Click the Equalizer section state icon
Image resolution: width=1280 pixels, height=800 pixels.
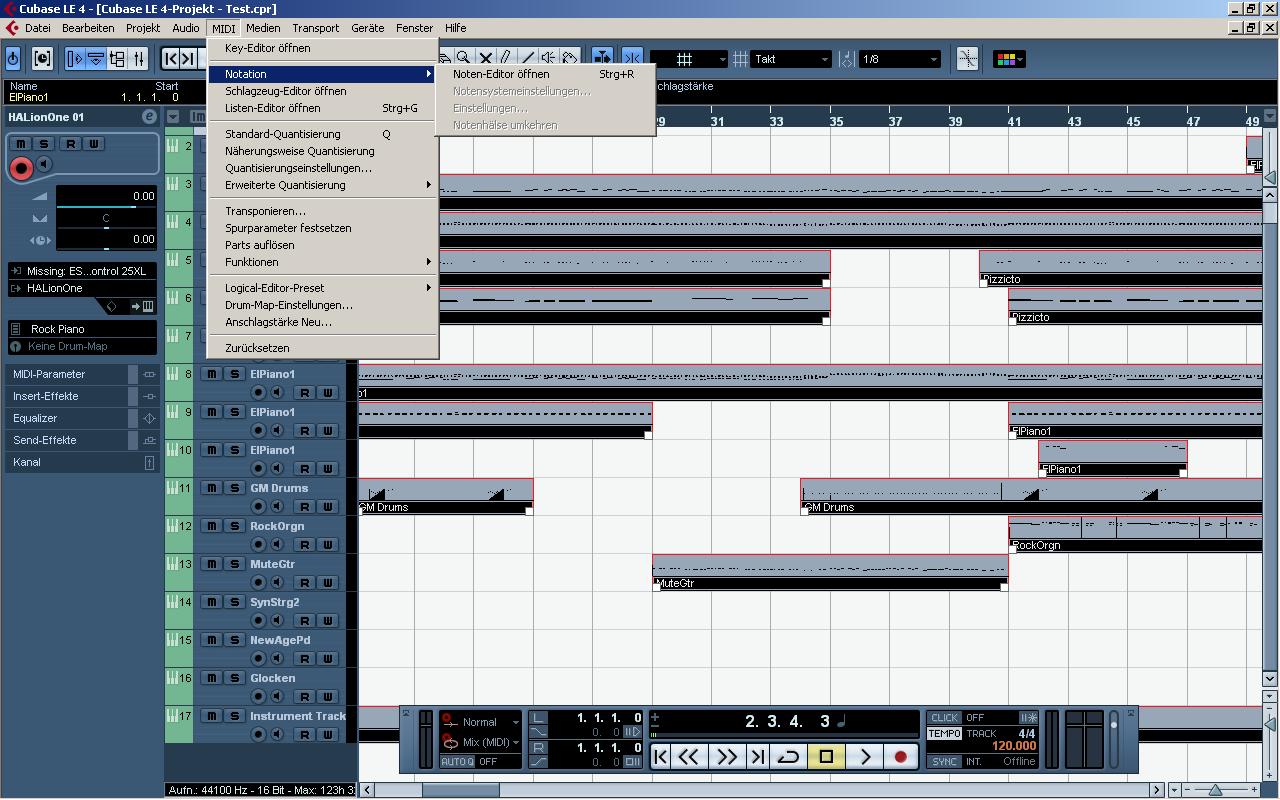point(149,418)
